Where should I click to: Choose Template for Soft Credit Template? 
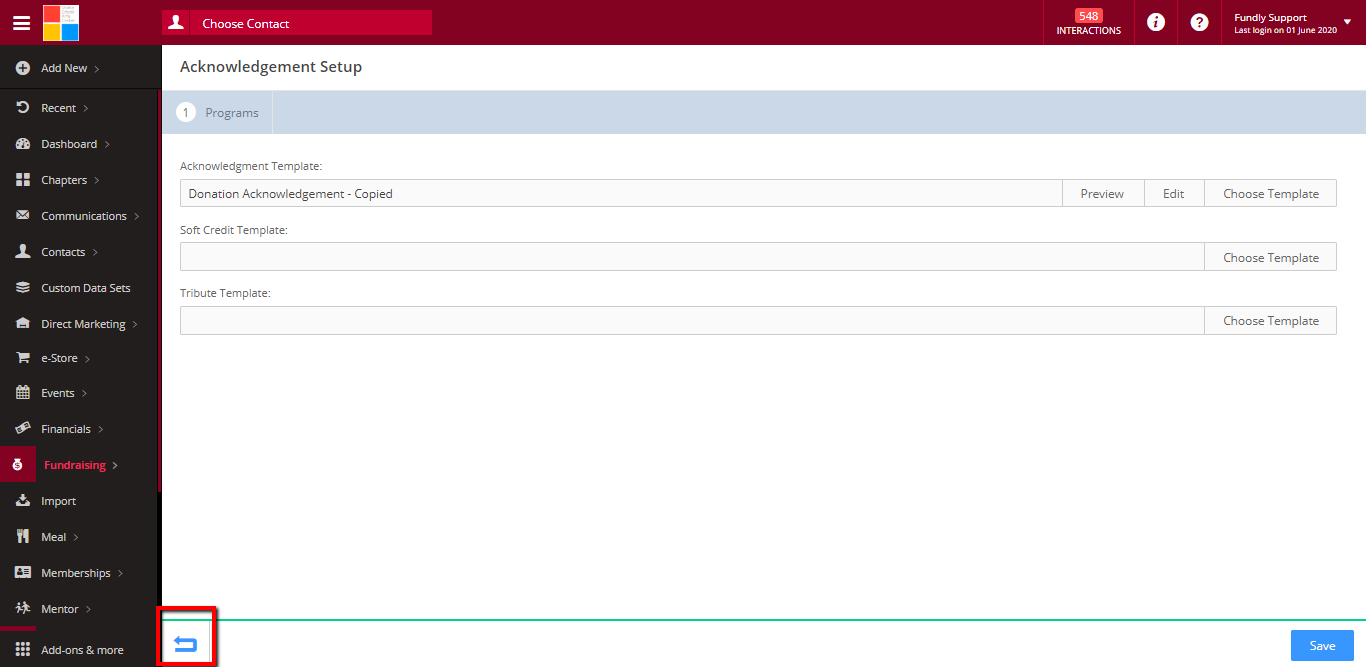tap(1271, 258)
